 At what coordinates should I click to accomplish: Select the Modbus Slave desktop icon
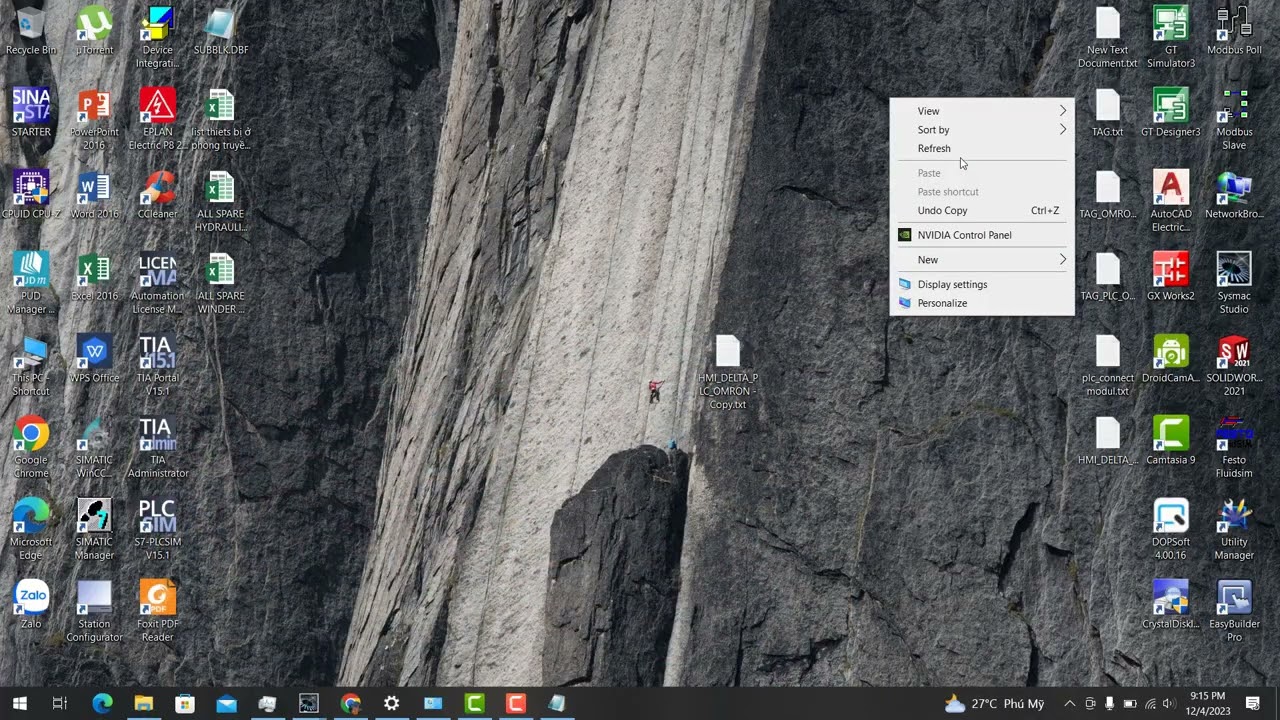pyautogui.click(x=1234, y=120)
